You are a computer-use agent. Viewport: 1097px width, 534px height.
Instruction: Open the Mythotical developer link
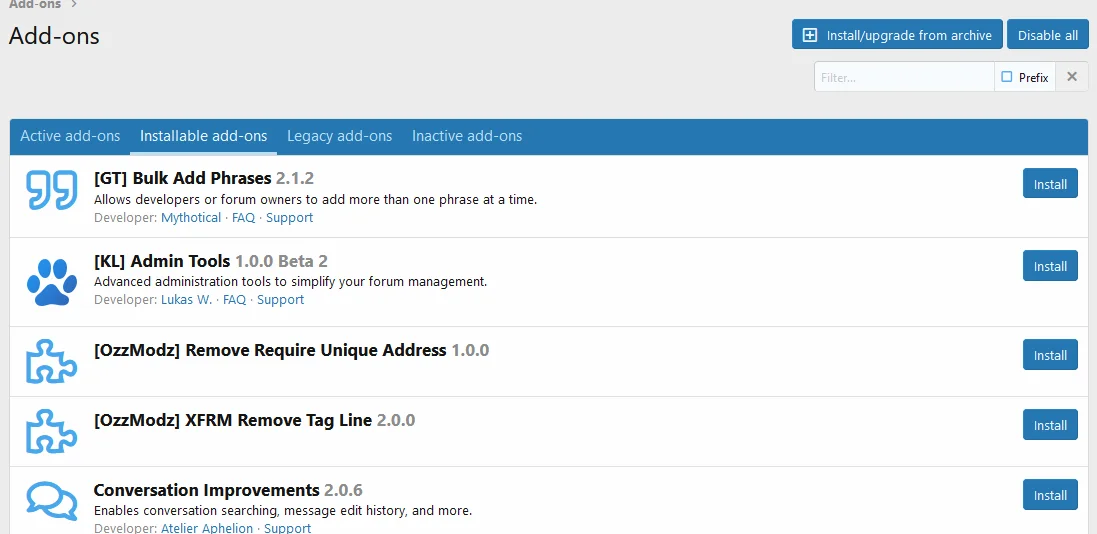pyautogui.click(x=191, y=218)
